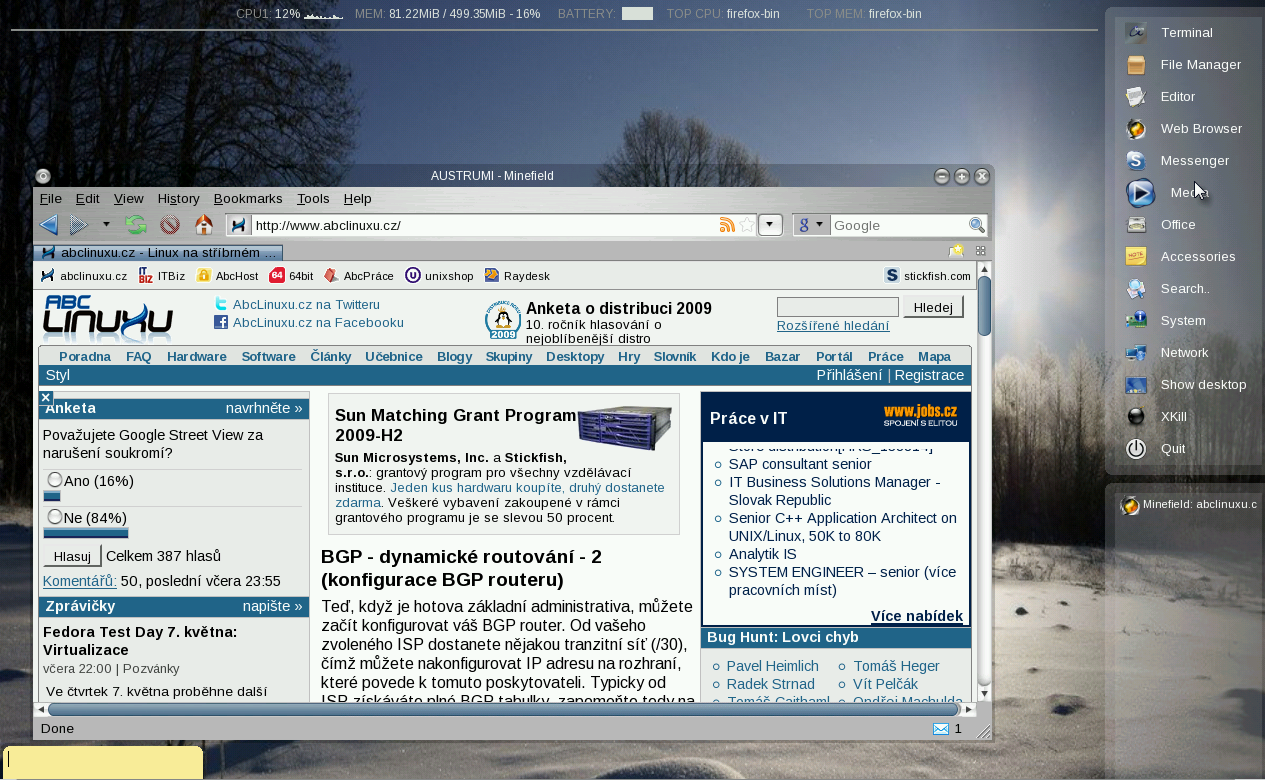Run search with the magnifier icon
Image resolution: width=1265 pixels, height=780 pixels.
977,225
